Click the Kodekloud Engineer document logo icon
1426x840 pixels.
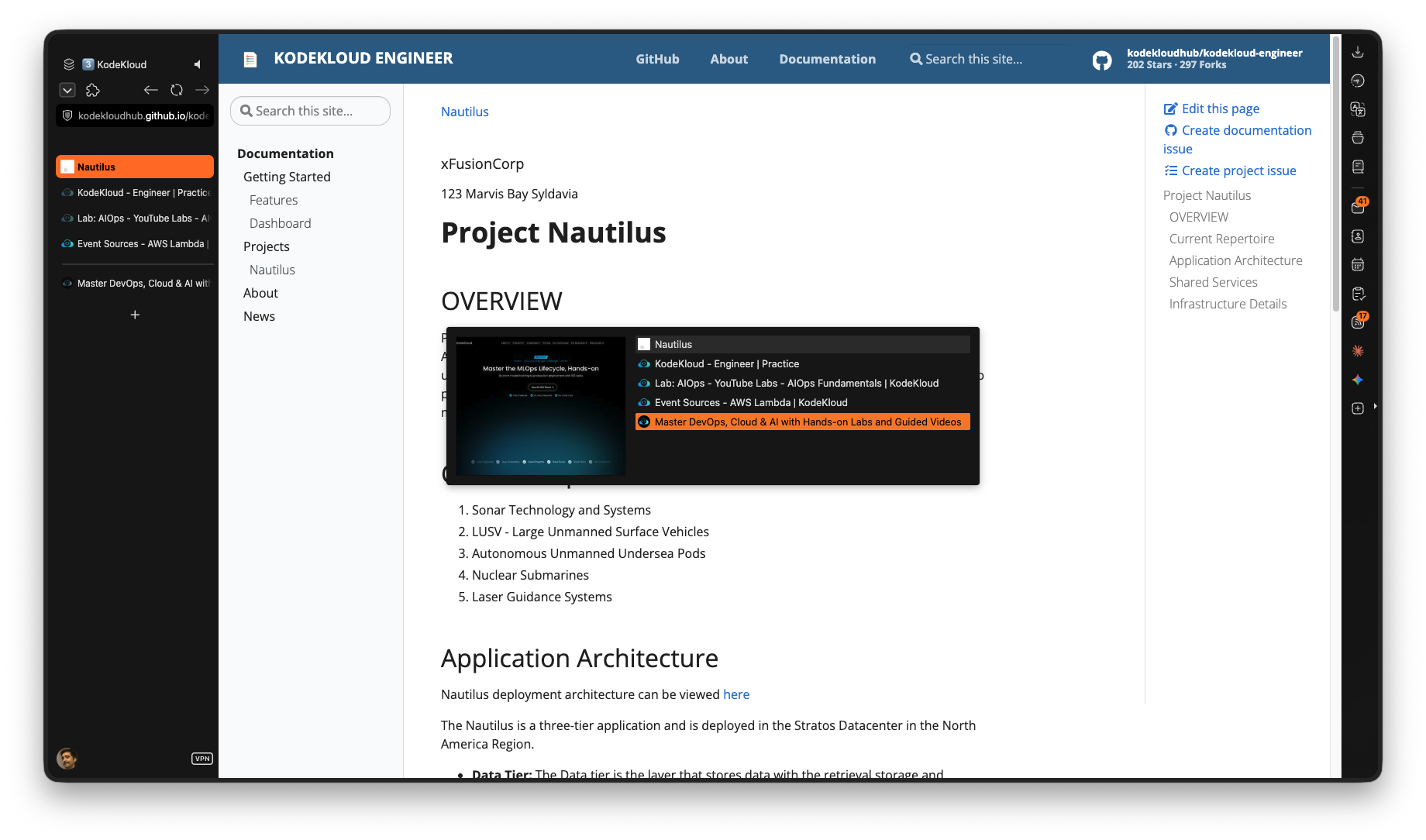(250, 59)
